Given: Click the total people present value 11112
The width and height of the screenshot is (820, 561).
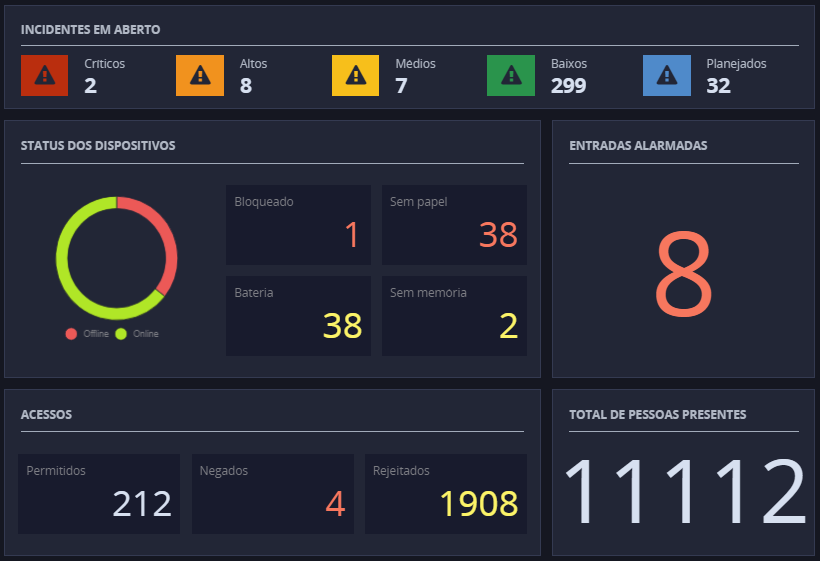Looking at the screenshot, I should 685,491.
